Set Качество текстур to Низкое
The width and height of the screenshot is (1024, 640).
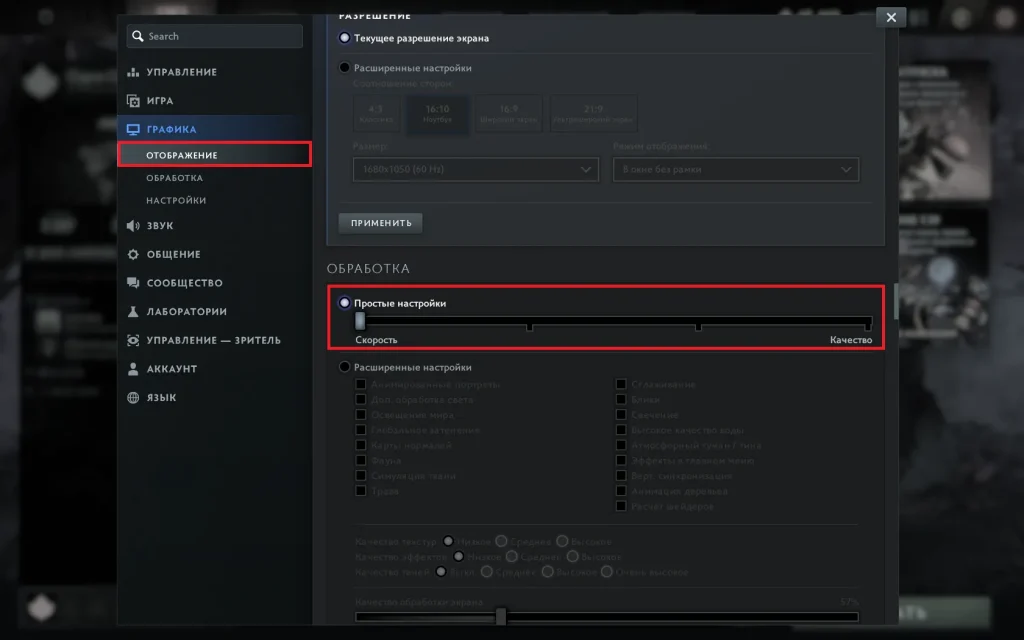click(448, 541)
